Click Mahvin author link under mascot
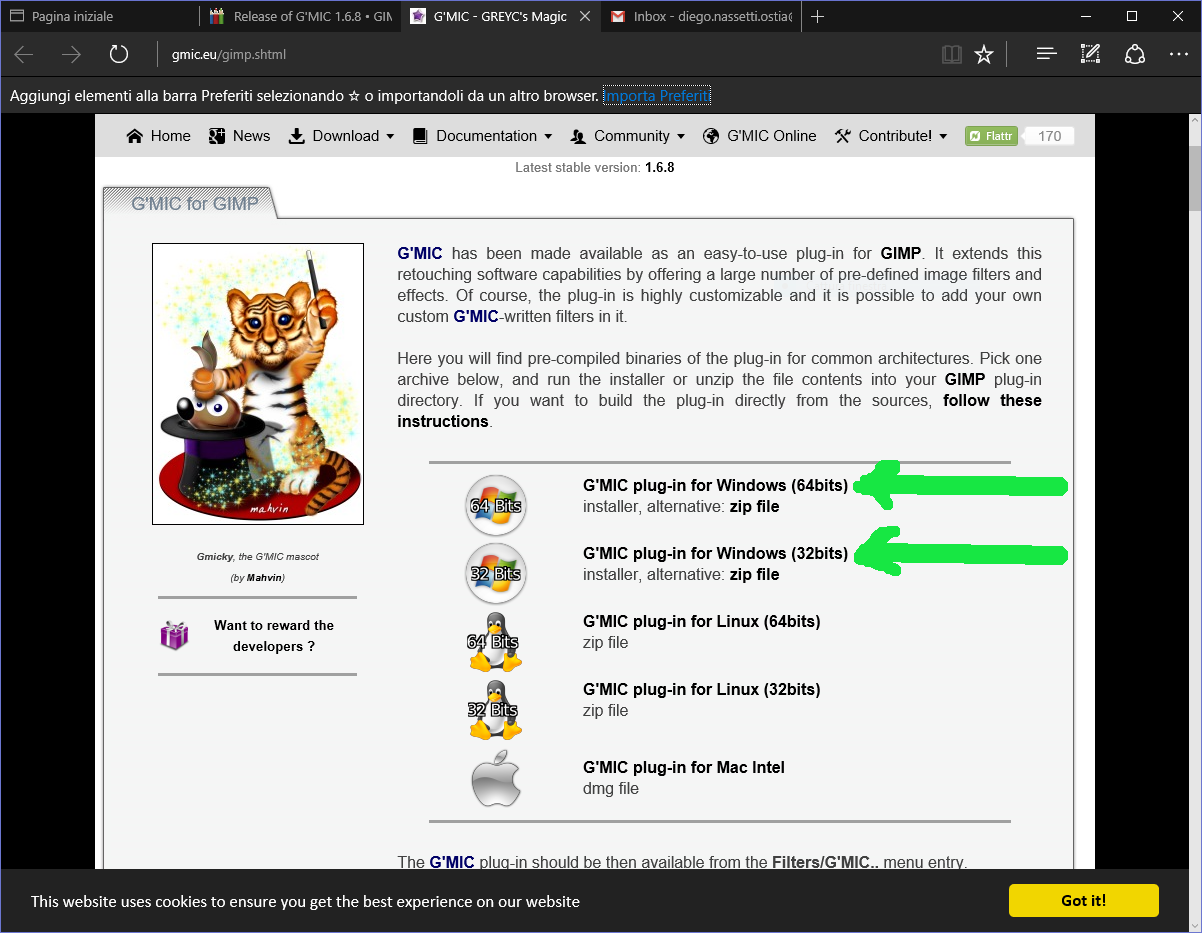Image resolution: width=1202 pixels, height=933 pixels. pos(265,578)
